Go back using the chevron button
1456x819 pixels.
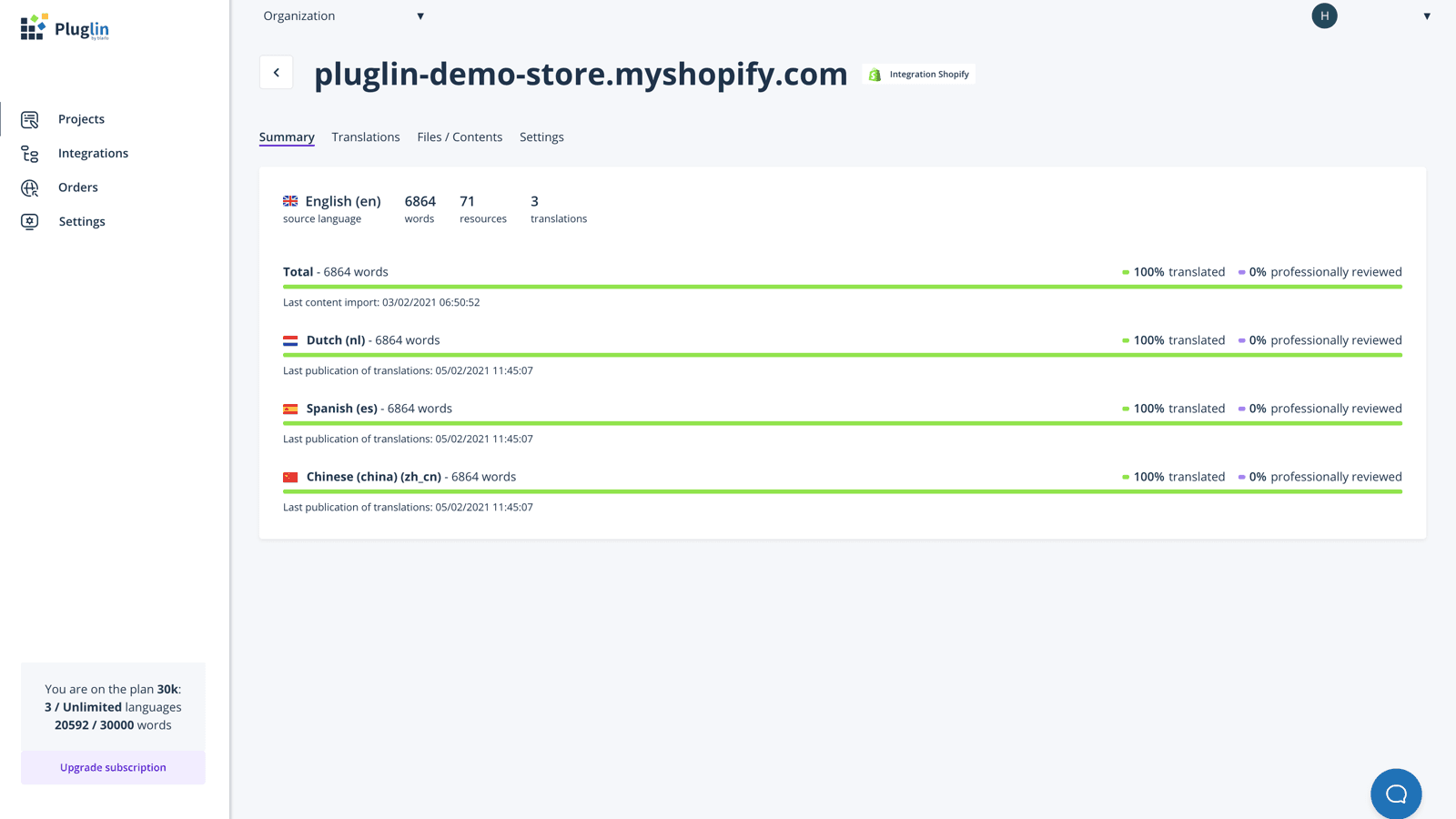276,73
